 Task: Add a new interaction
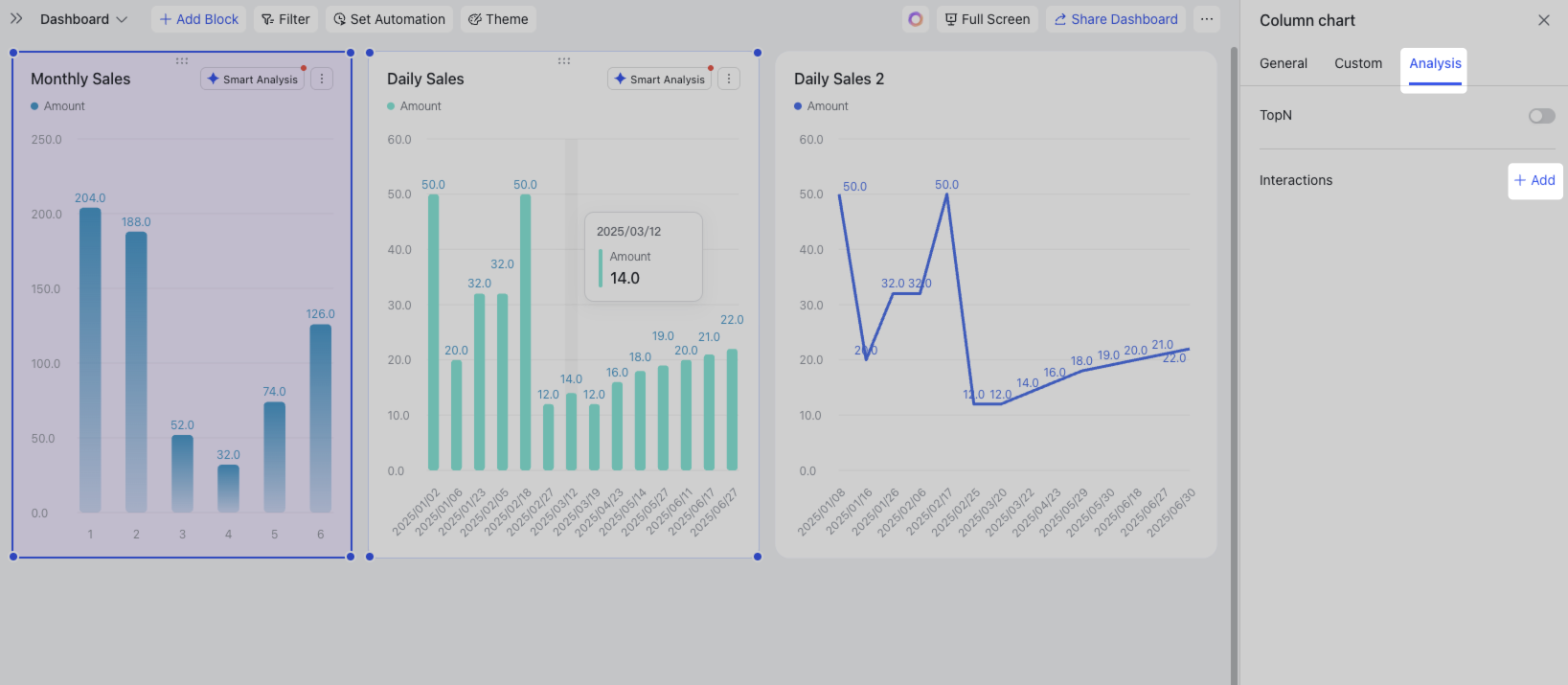click(x=1534, y=180)
